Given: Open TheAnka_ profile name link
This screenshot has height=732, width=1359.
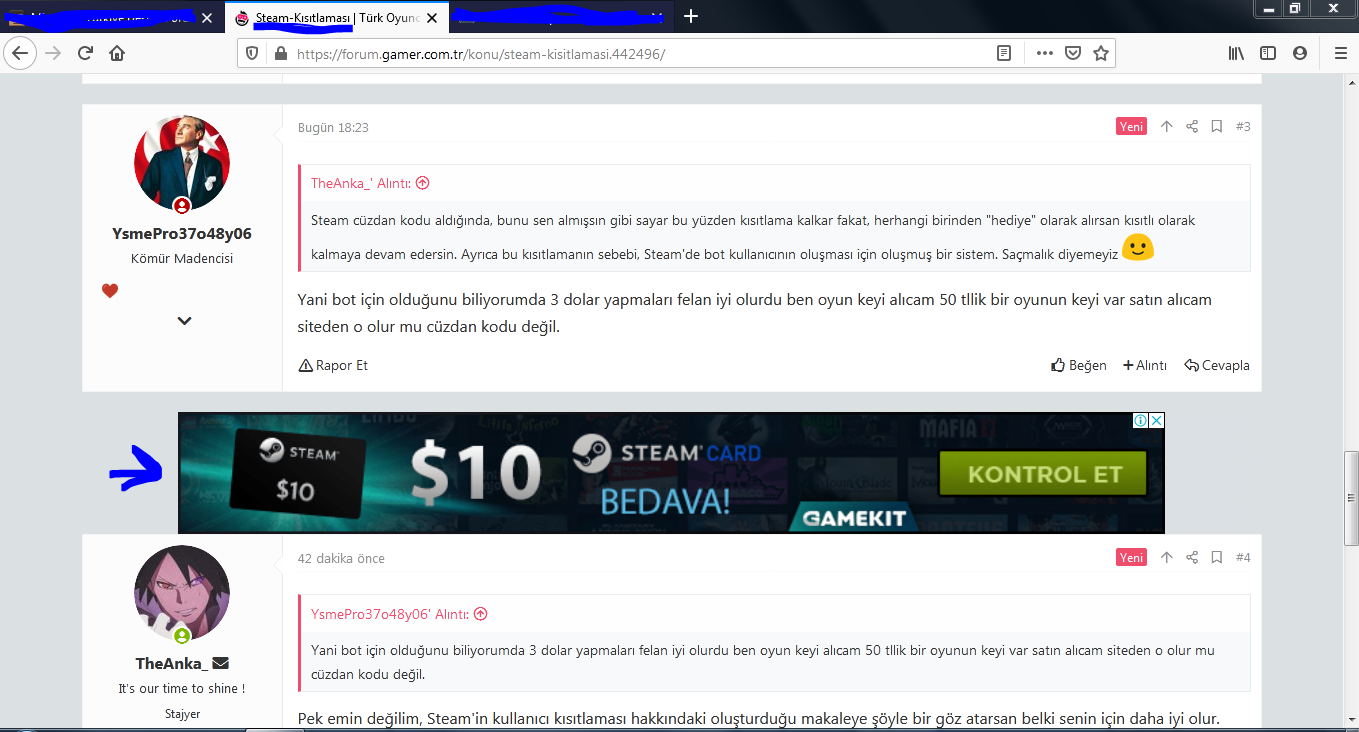Looking at the screenshot, I should pyautogui.click(x=171, y=663).
